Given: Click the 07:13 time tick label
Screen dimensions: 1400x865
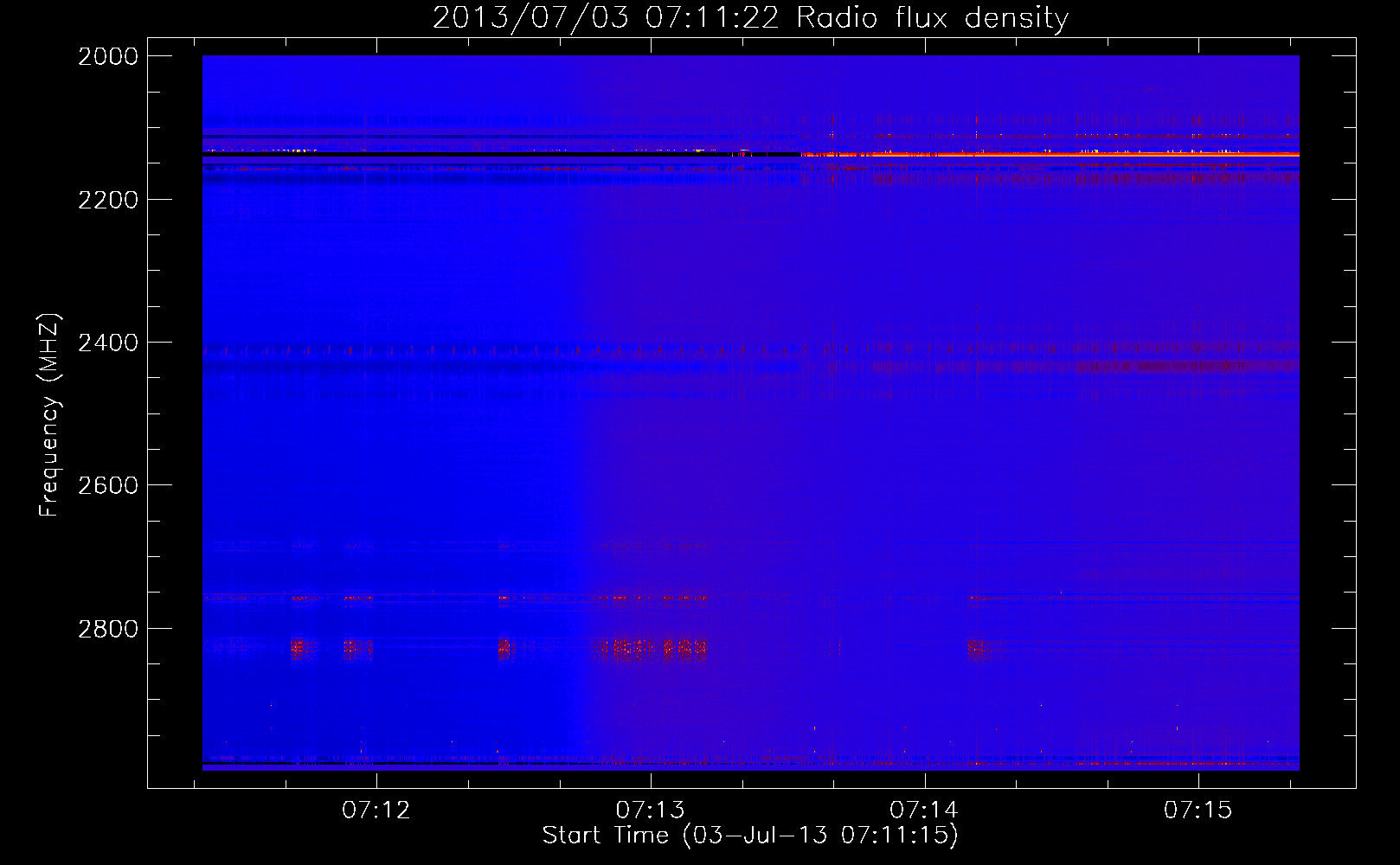Looking at the screenshot, I should click(x=650, y=810).
